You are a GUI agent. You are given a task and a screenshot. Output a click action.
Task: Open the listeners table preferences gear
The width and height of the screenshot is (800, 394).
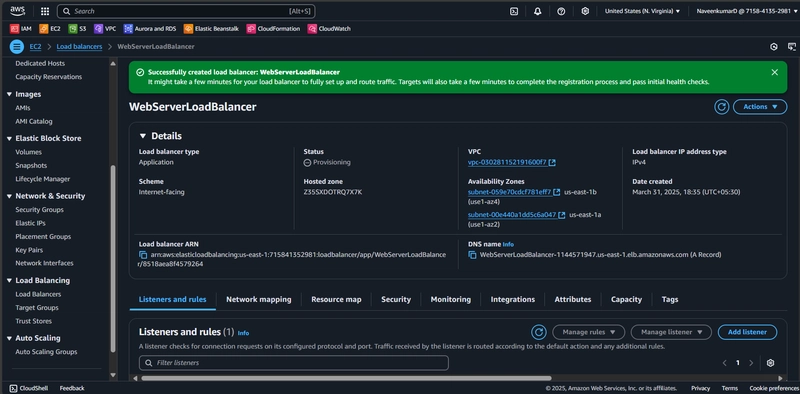point(770,363)
